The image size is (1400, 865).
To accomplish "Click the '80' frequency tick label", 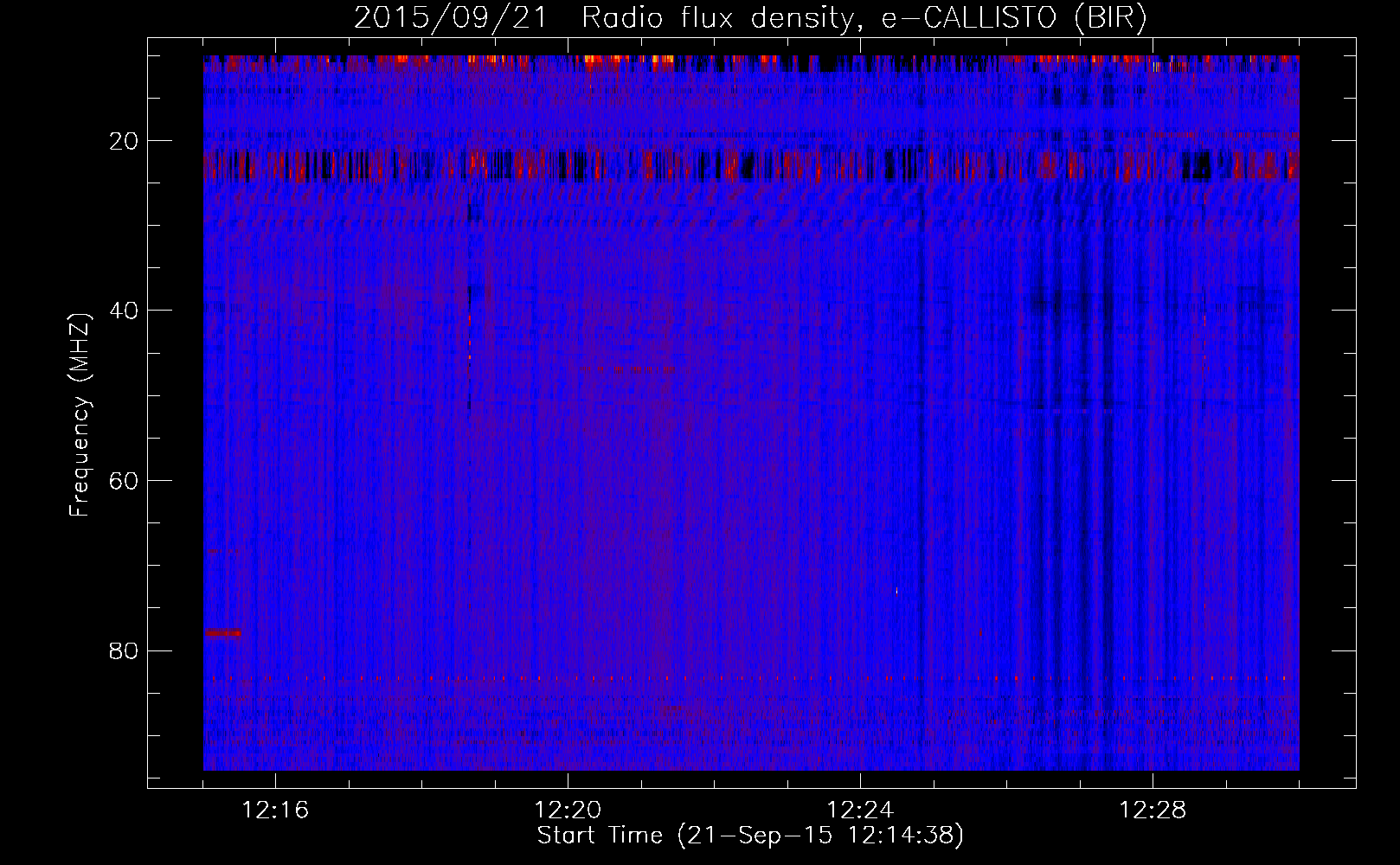I will [125, 650].
